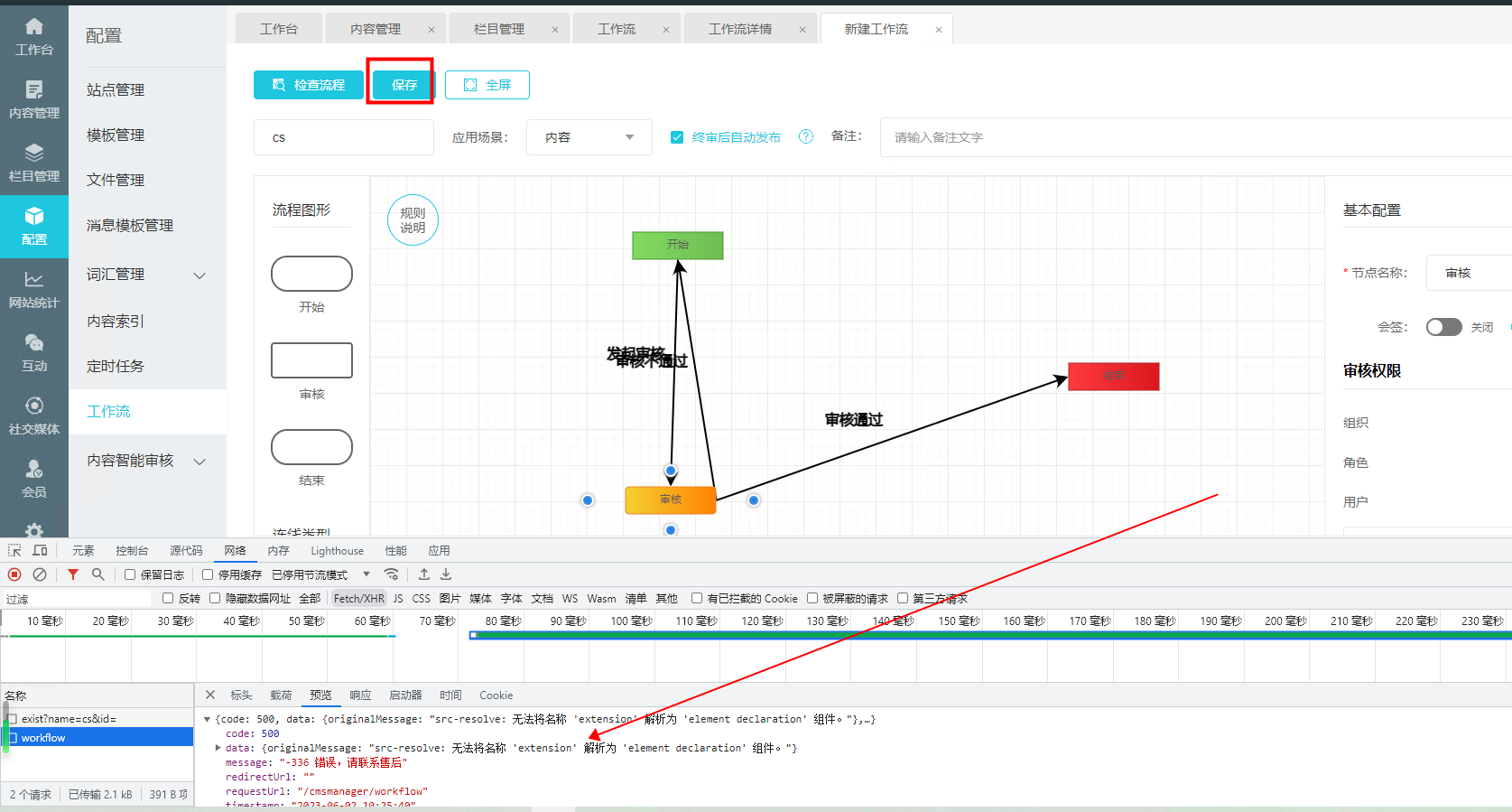1512x812 pixels.
Task: Check the 有已拦截的 Cookie checkbox
Action: click(x=697, y=598)
